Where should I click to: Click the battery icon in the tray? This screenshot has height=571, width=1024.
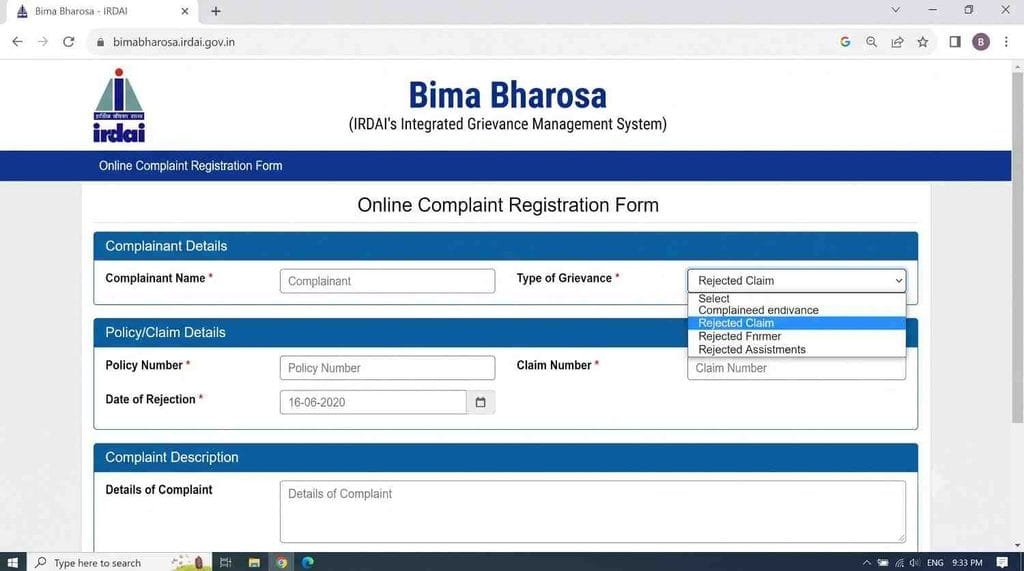point(883,563)
